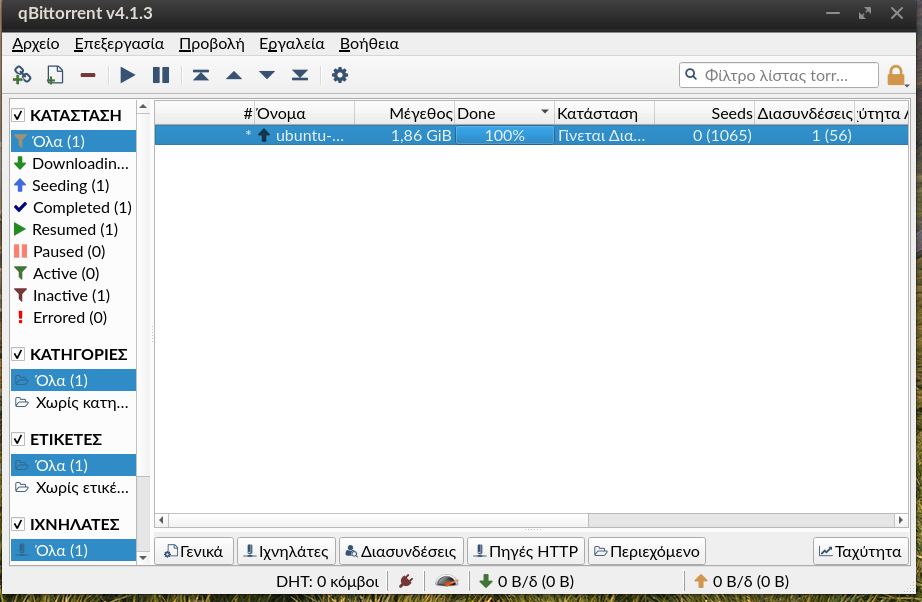Sort by the Κατάσταση column header
The image size is (922, 602).
click(604, 113)
